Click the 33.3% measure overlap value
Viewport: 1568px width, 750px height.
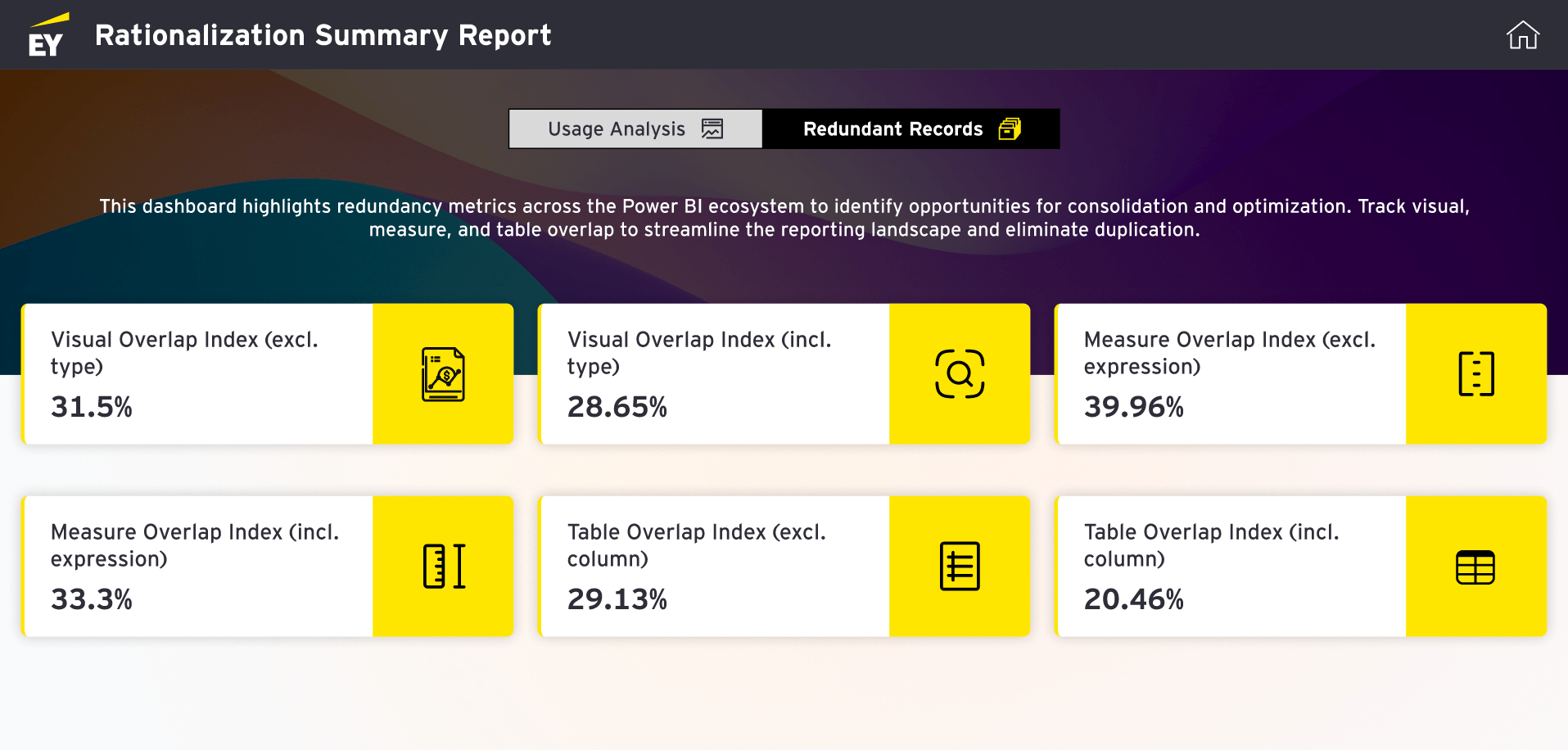92,599
